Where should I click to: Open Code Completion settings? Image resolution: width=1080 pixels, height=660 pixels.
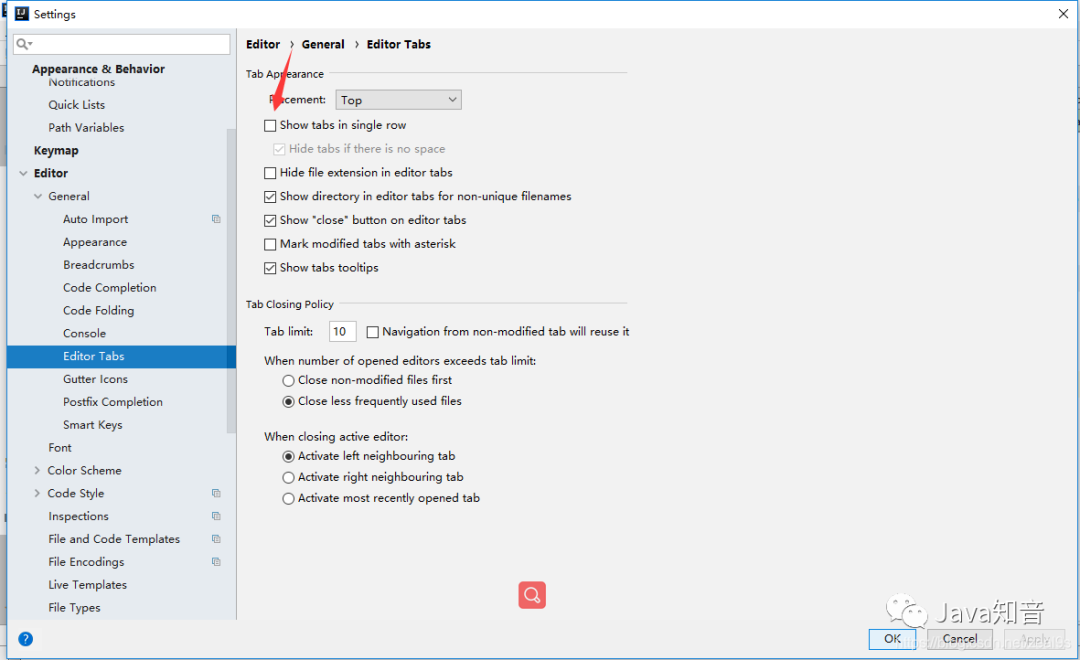pos(110,287)
